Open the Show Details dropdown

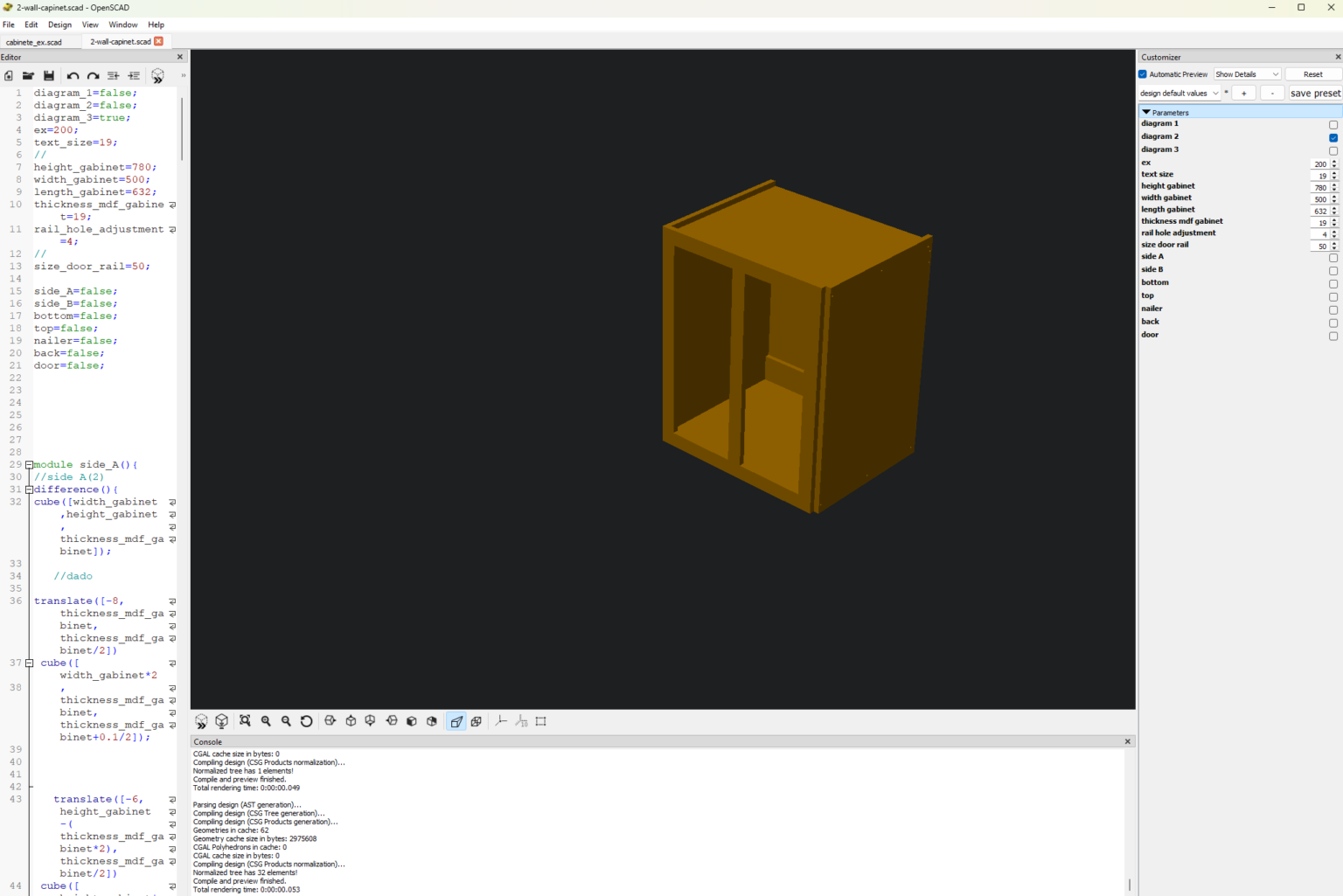[x=1248, y=74]
